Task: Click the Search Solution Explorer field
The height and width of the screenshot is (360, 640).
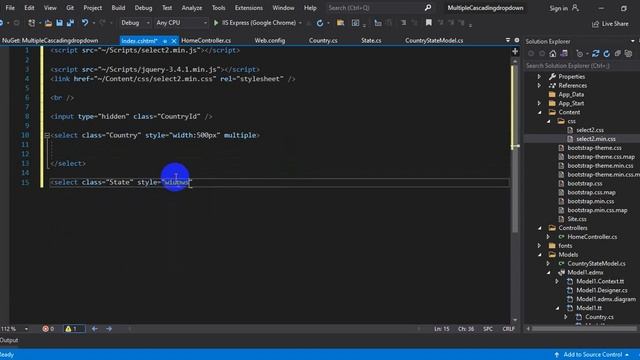Action: [x=581, y=65]
